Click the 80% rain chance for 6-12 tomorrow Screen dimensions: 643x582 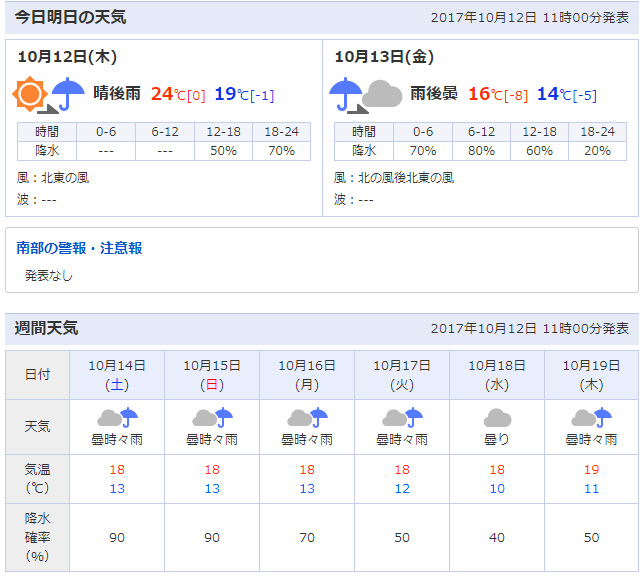[x=481, y=151]
